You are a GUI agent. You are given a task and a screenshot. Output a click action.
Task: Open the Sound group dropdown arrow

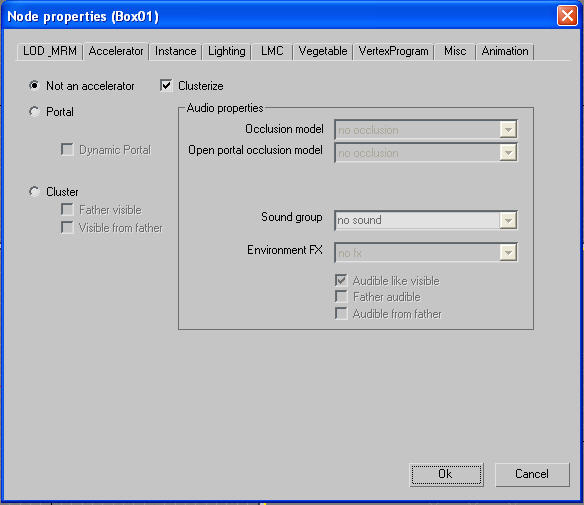pyautogui.click(x=508, y=220)
